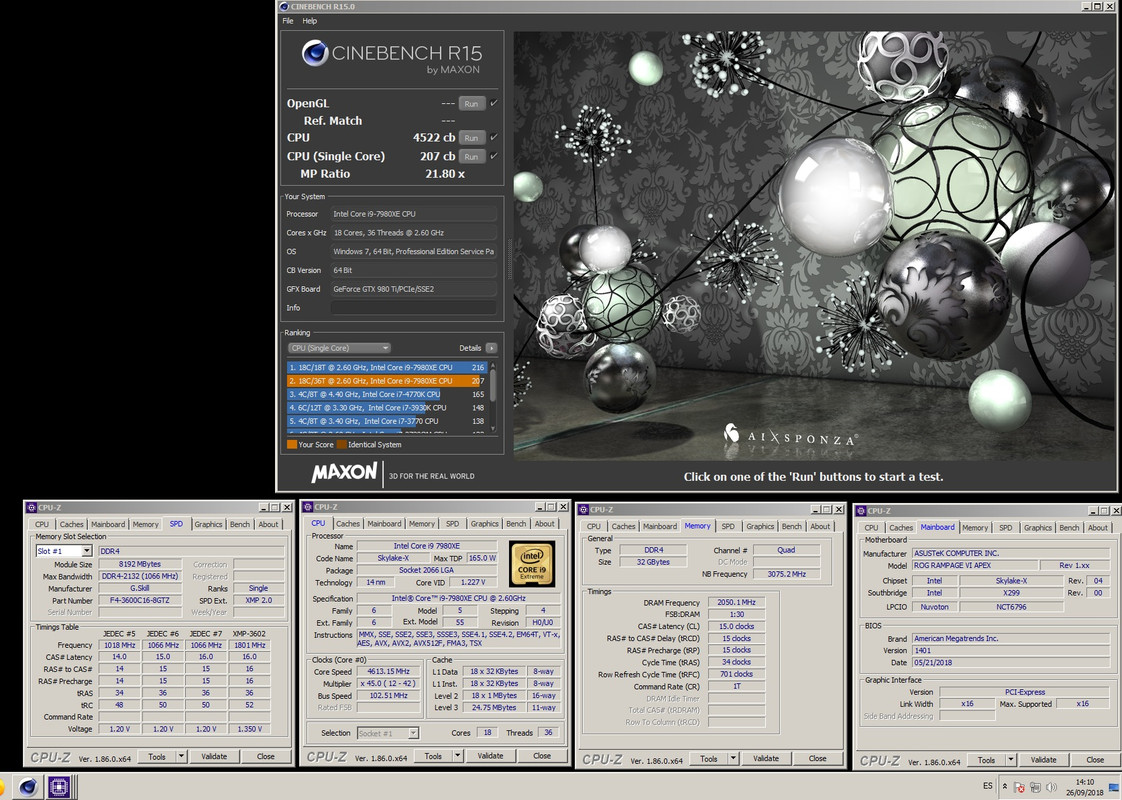
Task: Show hidden system tray icons arrow
Action: 1005,786
